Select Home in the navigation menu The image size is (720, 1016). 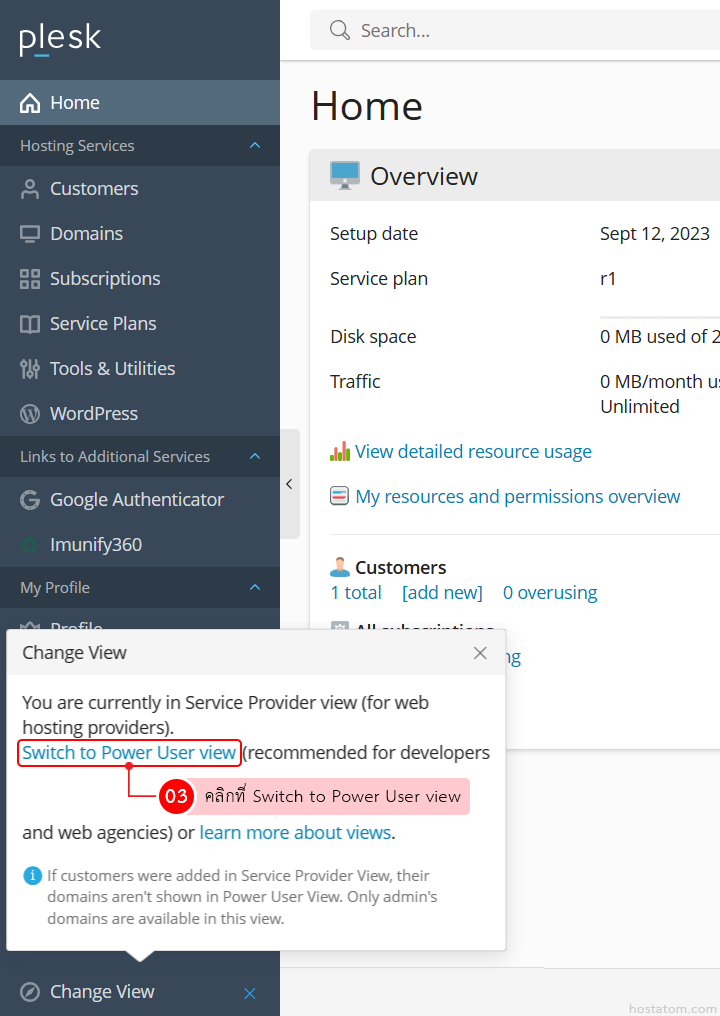pos(75,103)
